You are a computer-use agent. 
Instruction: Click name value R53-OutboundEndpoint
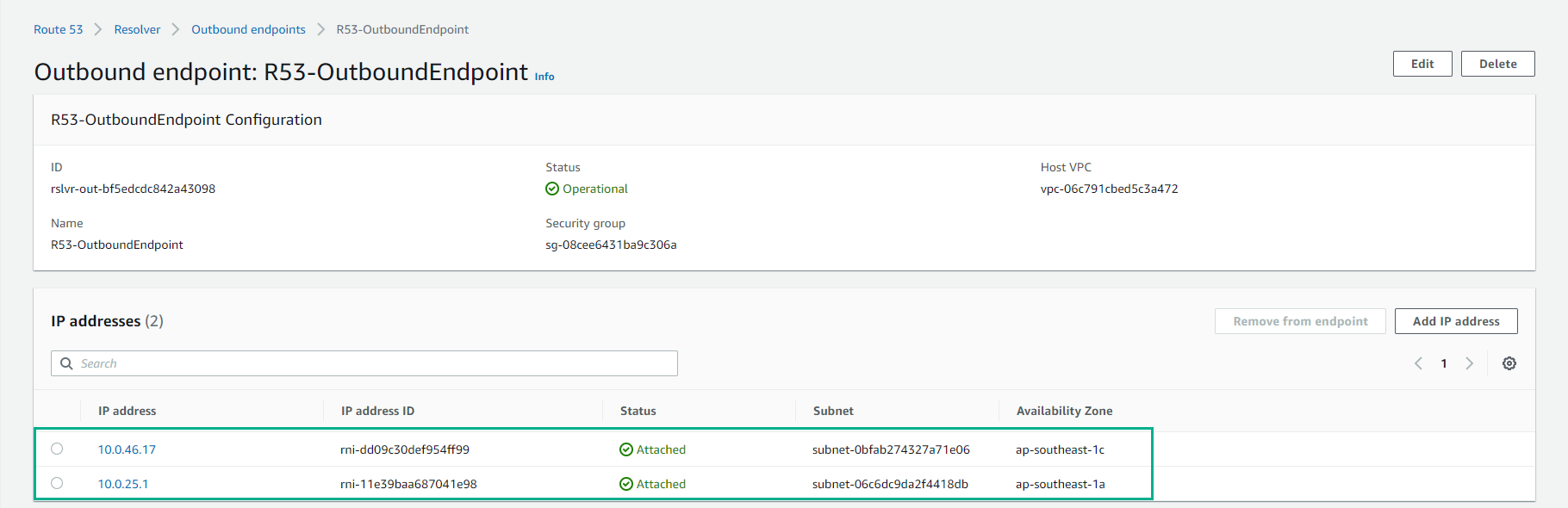(x=117, y=245)
